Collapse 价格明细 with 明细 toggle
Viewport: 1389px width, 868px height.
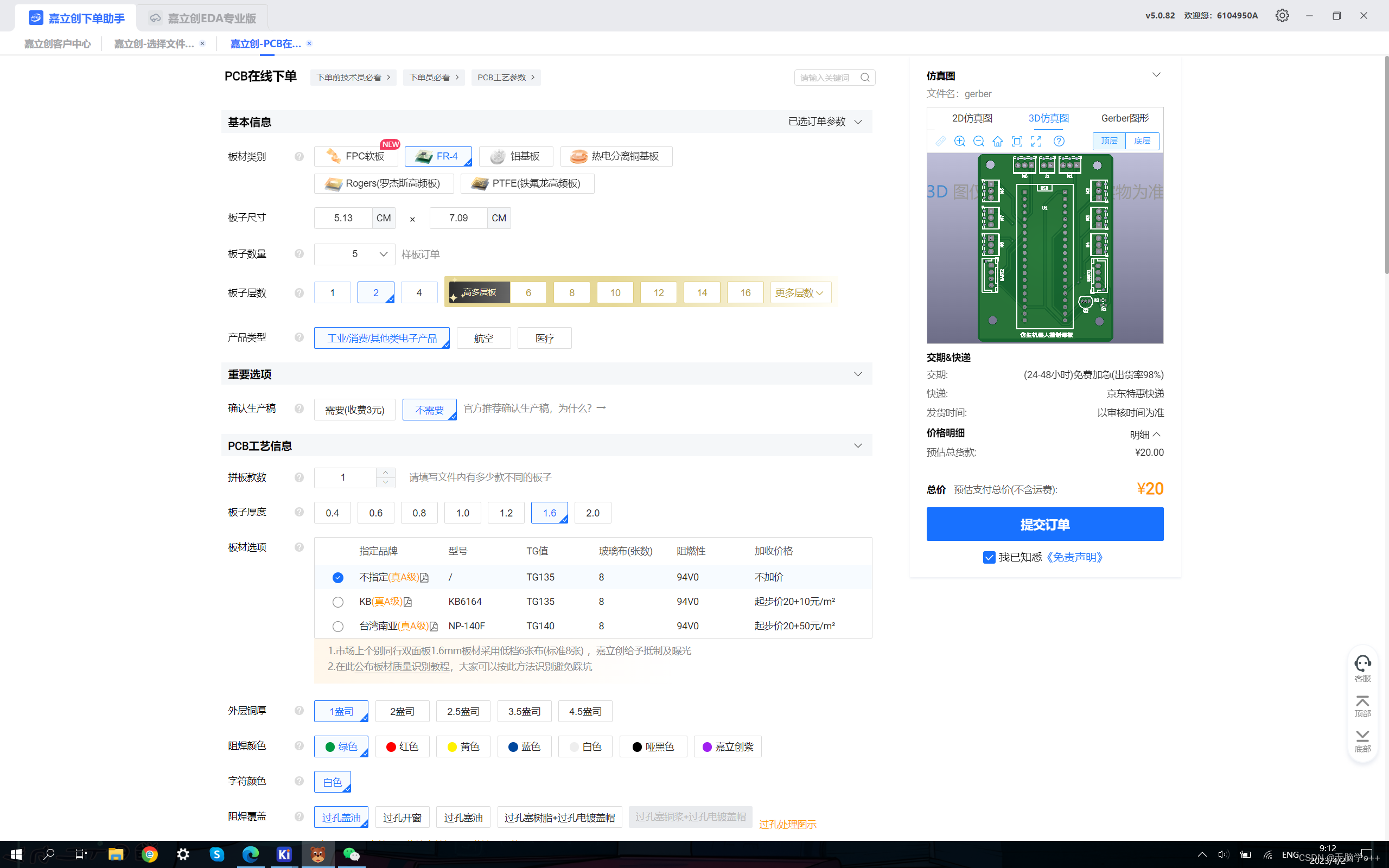pyautogui.click(x=1145, y=434)
